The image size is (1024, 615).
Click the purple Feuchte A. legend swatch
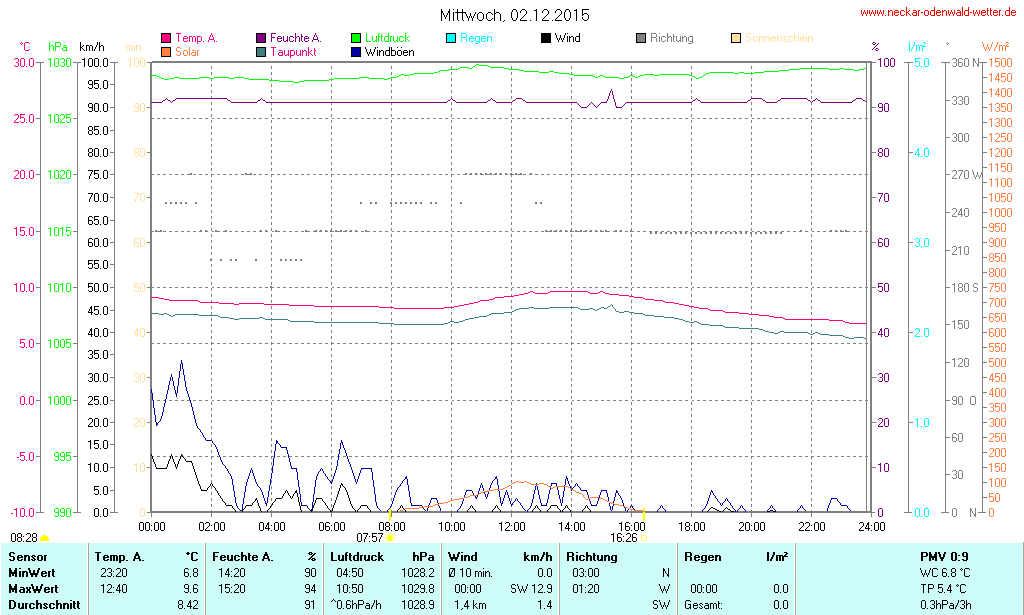click(261, 38)
